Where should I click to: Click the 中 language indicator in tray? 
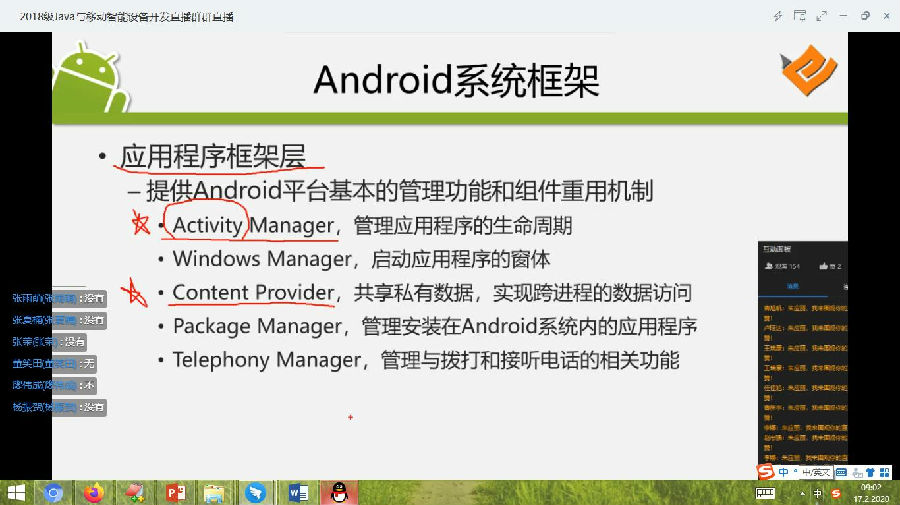point(818,494)
